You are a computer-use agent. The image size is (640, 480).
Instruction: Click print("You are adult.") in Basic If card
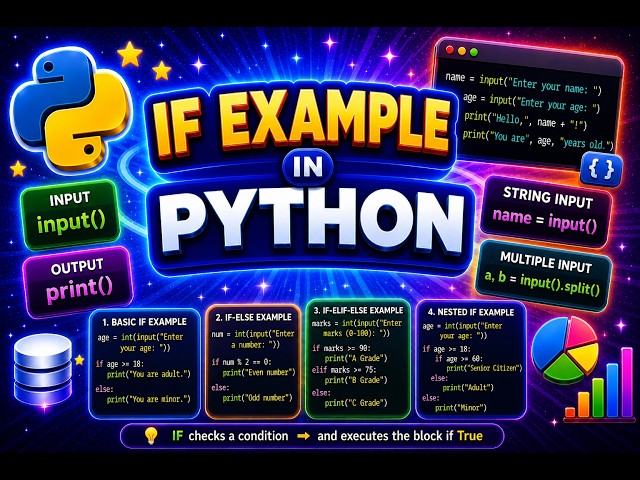pos(149,374)
